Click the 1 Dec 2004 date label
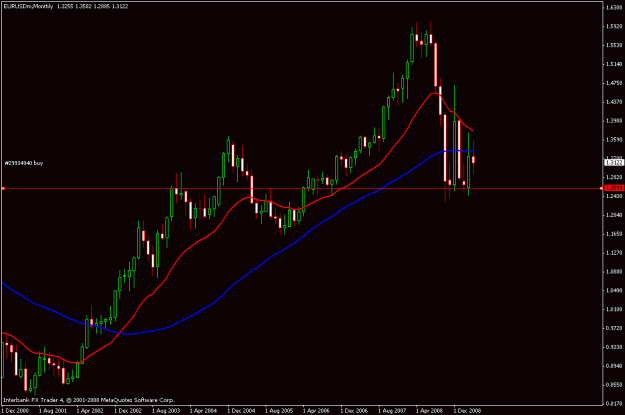625x415 pixels. 241,411
